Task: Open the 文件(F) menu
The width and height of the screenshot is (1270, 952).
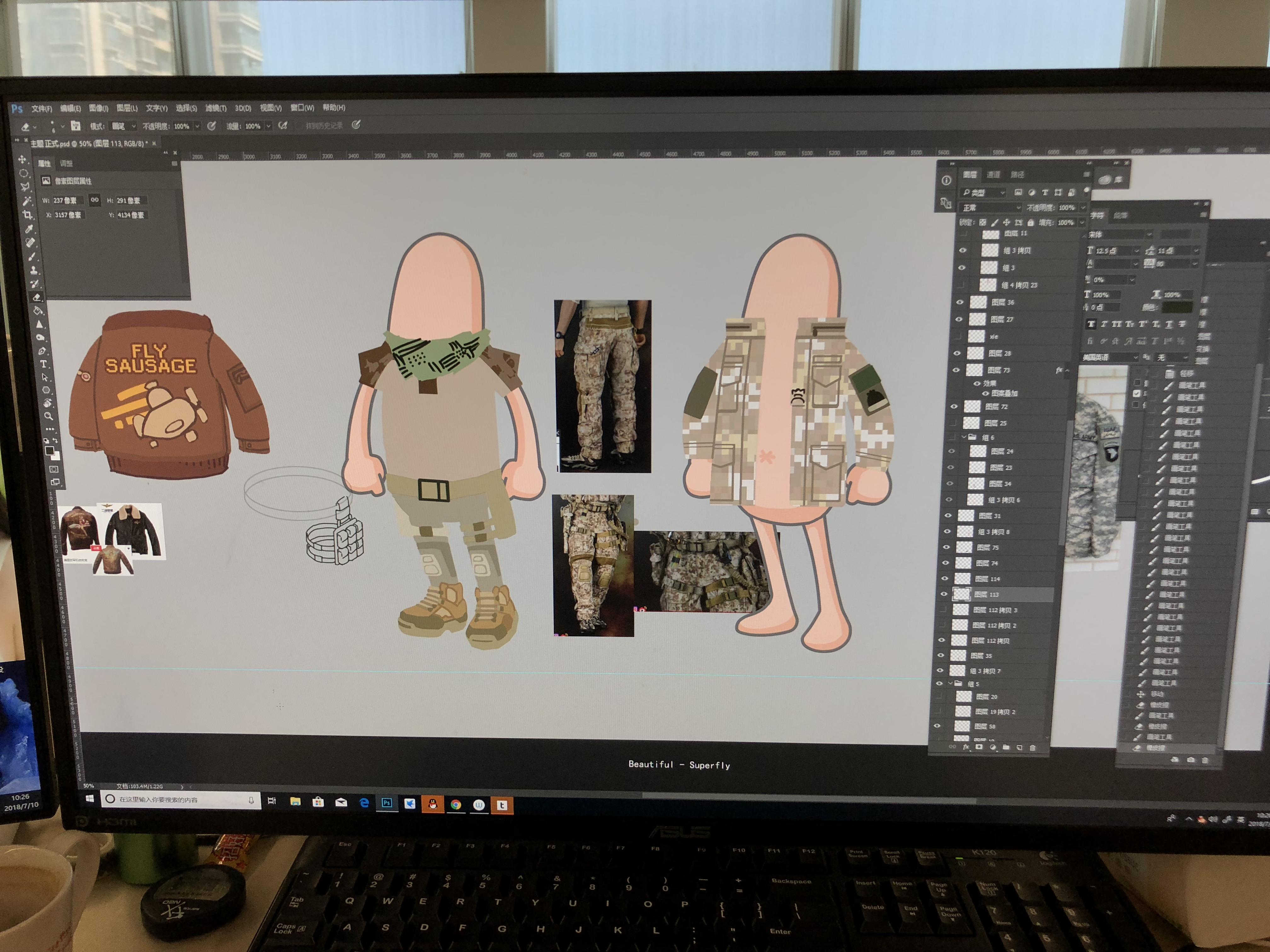Action: [42, 109]
